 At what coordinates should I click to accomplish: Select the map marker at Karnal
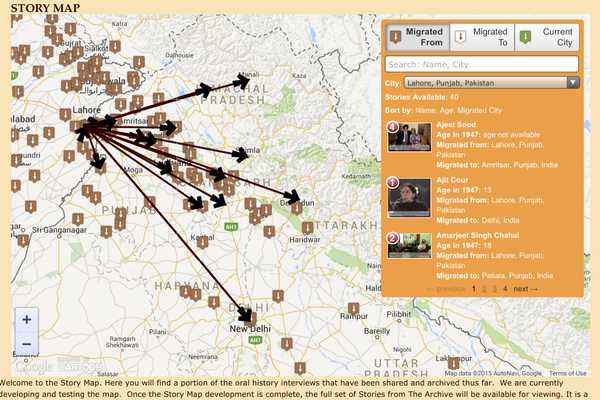coord(202,242)
